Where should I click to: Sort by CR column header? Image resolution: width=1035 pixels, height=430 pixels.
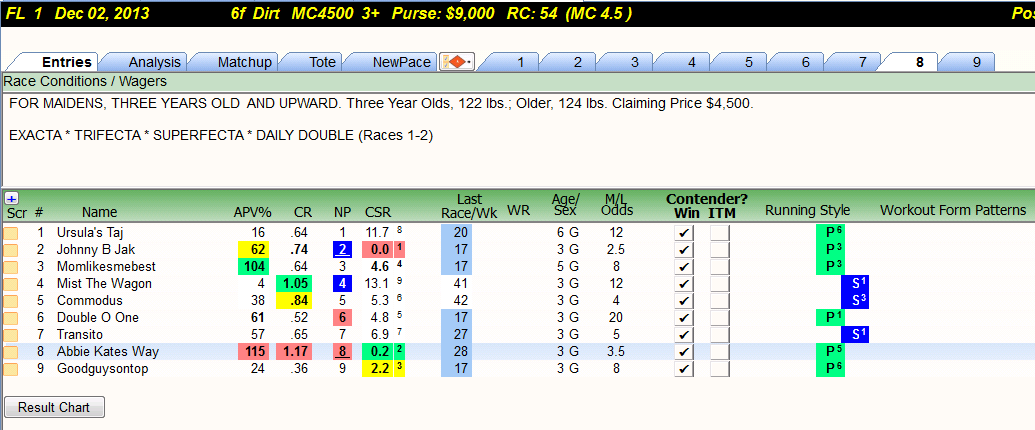(x=303, y=212)
